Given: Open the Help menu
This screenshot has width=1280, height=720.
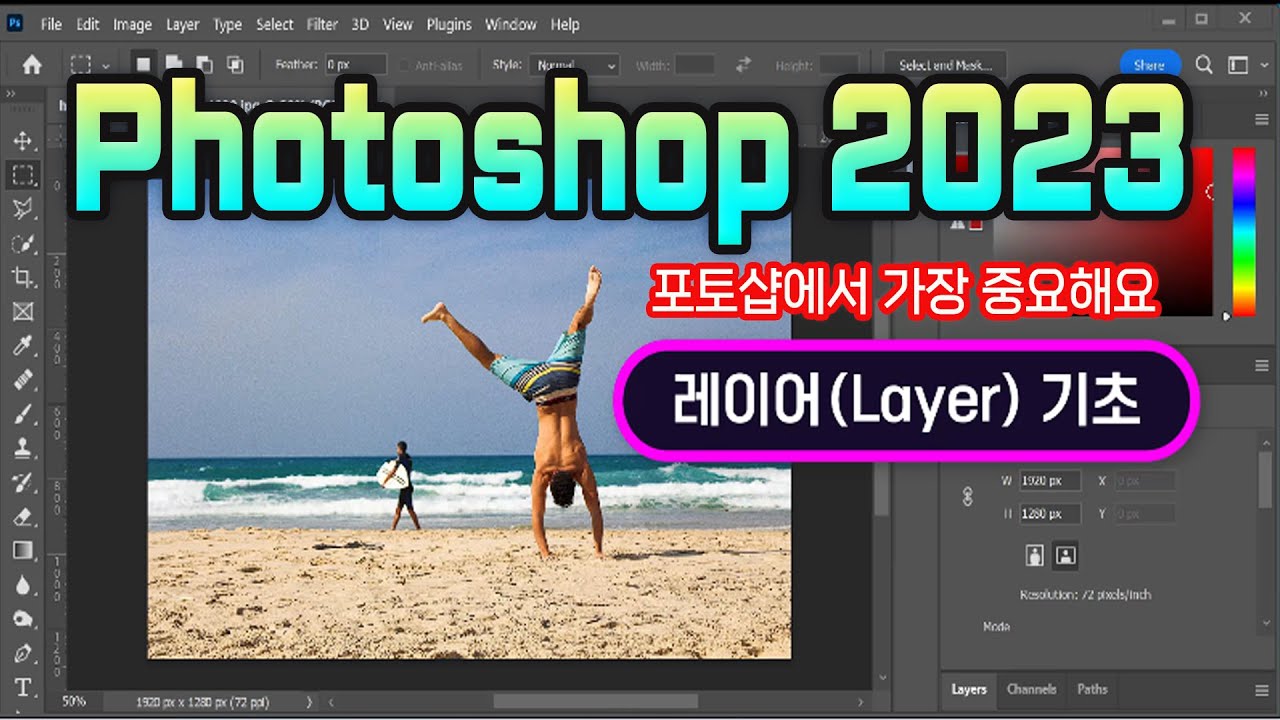Looking at the screenshot, I should tap(565, 24).
